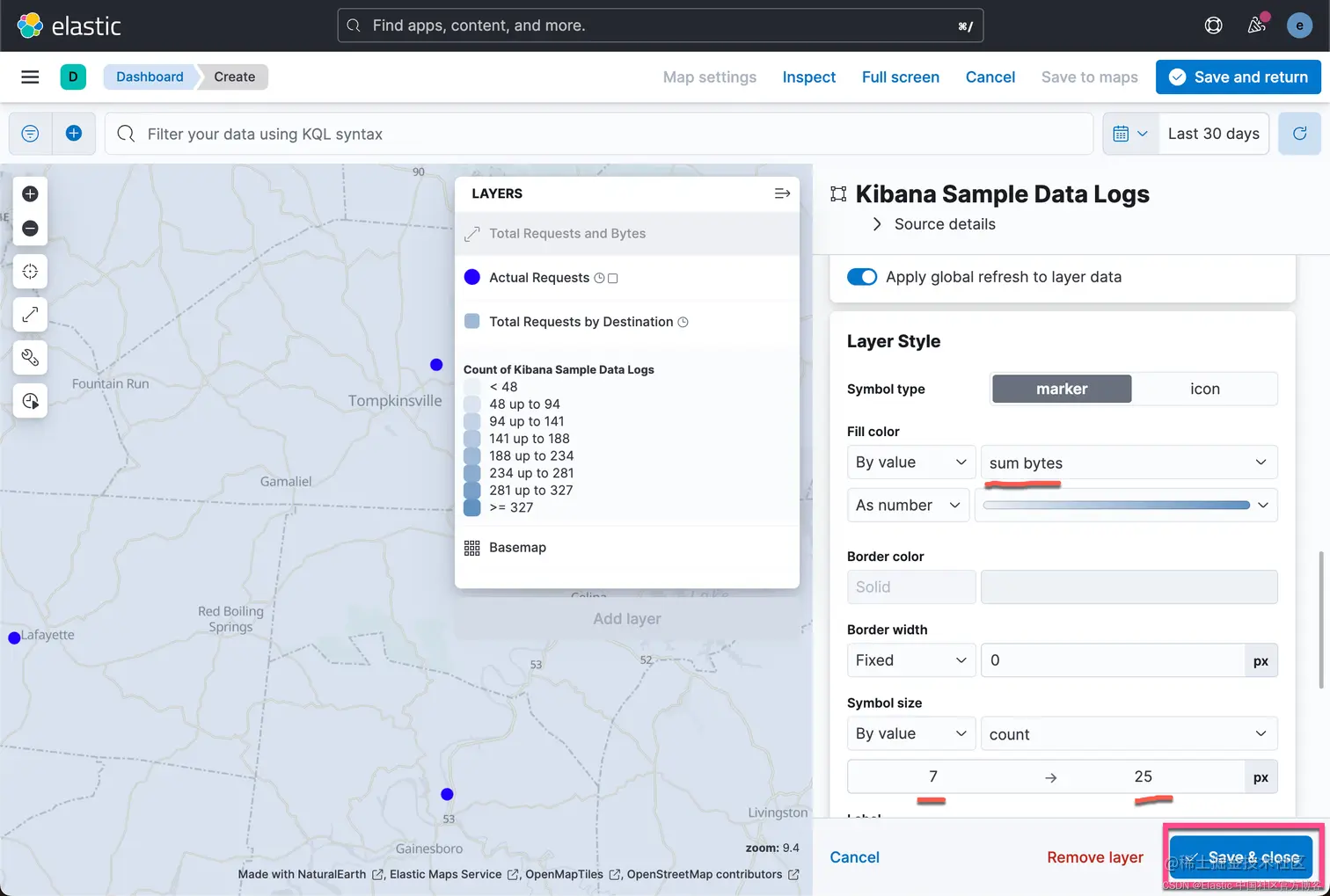Click the Basemap grid icon
The width and height of the screenshot is (1330, 896).
[x=471, y=548]
